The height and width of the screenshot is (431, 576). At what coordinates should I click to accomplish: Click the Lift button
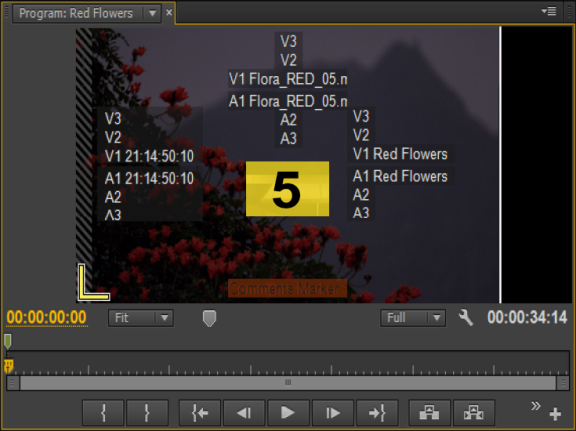[x=429, y=413]
